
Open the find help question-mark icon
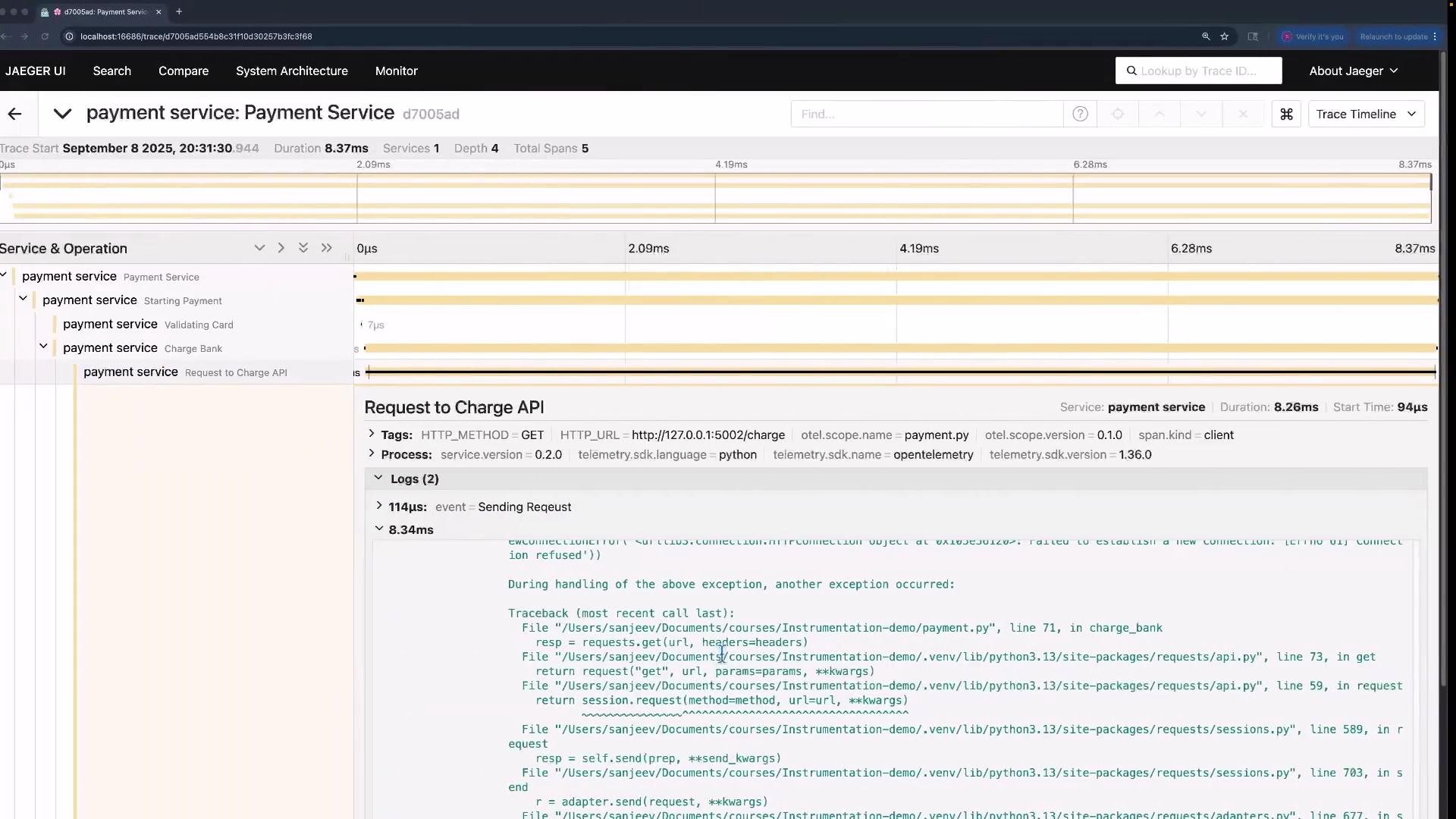tap(1080, 114)
